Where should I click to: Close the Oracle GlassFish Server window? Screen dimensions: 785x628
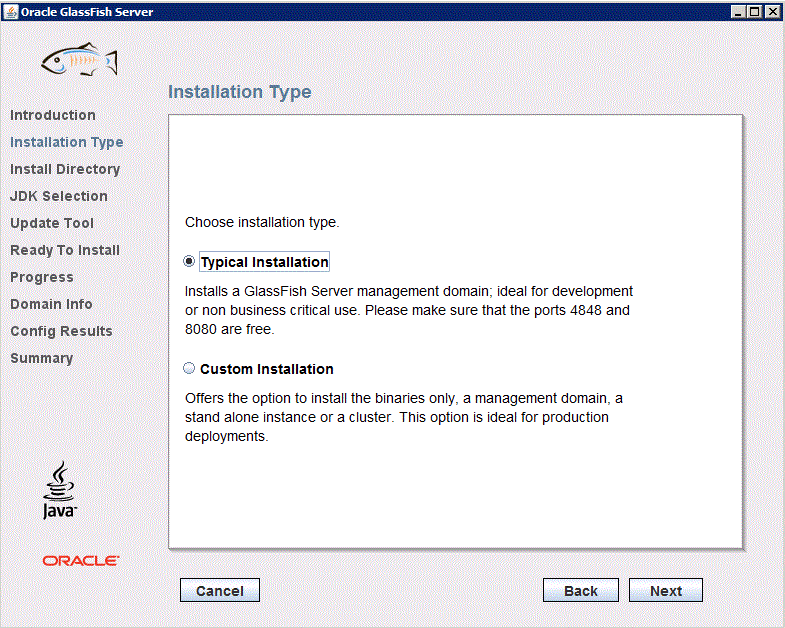click(x=772, y=12)
